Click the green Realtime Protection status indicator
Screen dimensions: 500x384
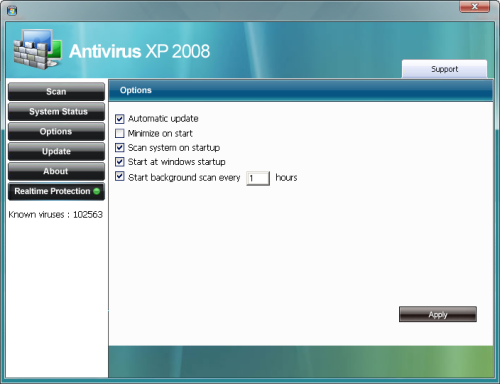click(x=97, y=191)
